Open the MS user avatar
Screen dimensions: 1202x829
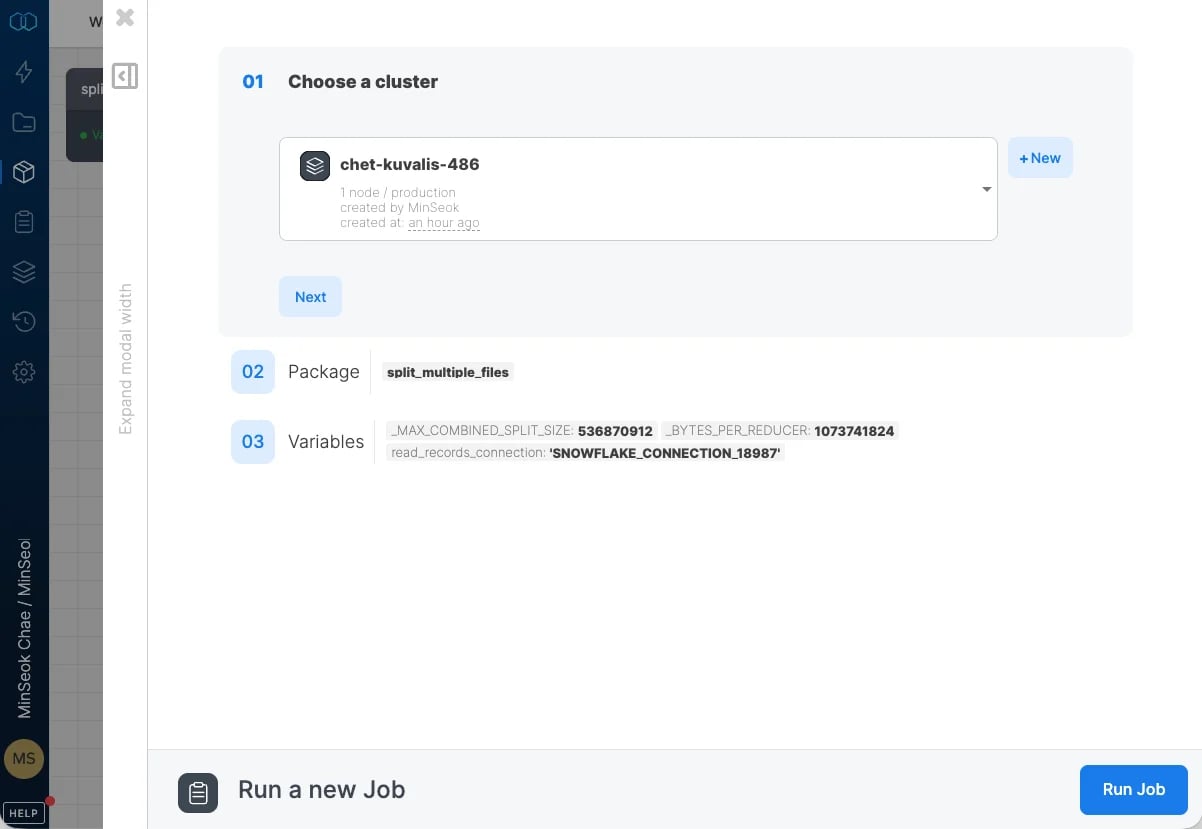[24, 759]
